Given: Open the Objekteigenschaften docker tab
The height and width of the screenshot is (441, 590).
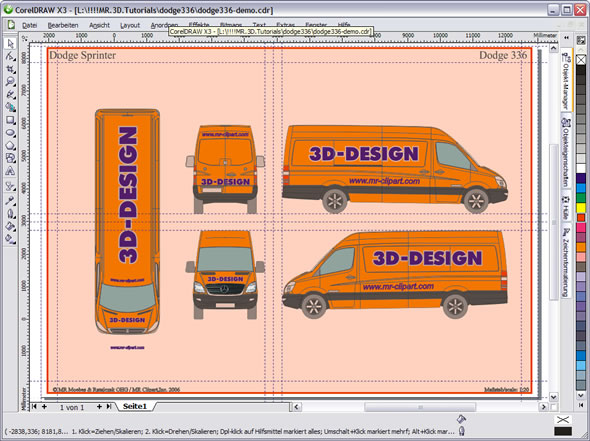Looking at the screenshot, I should pyautogui.click(x=566, y=152).
